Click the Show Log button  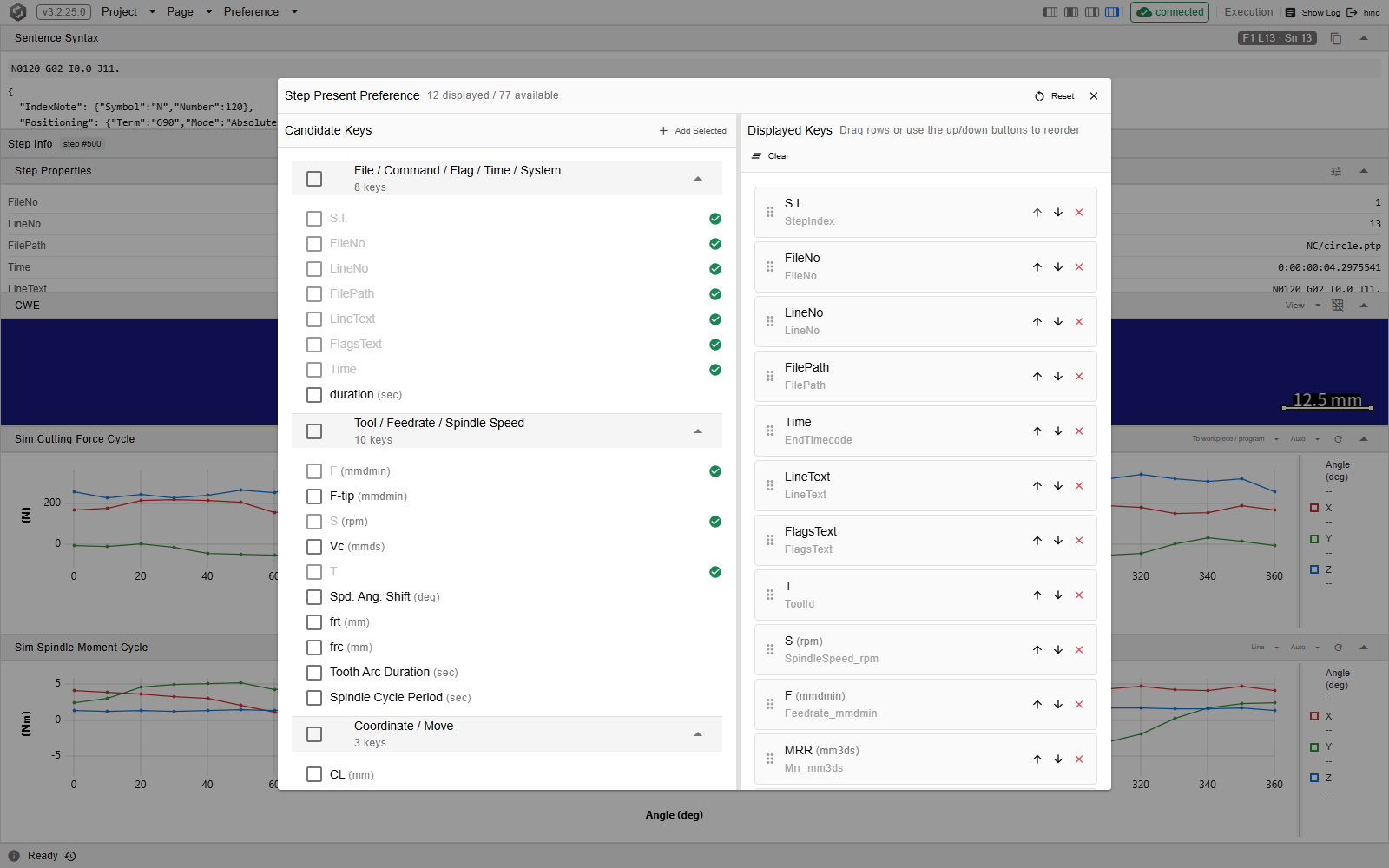(x=1313, y=12)
